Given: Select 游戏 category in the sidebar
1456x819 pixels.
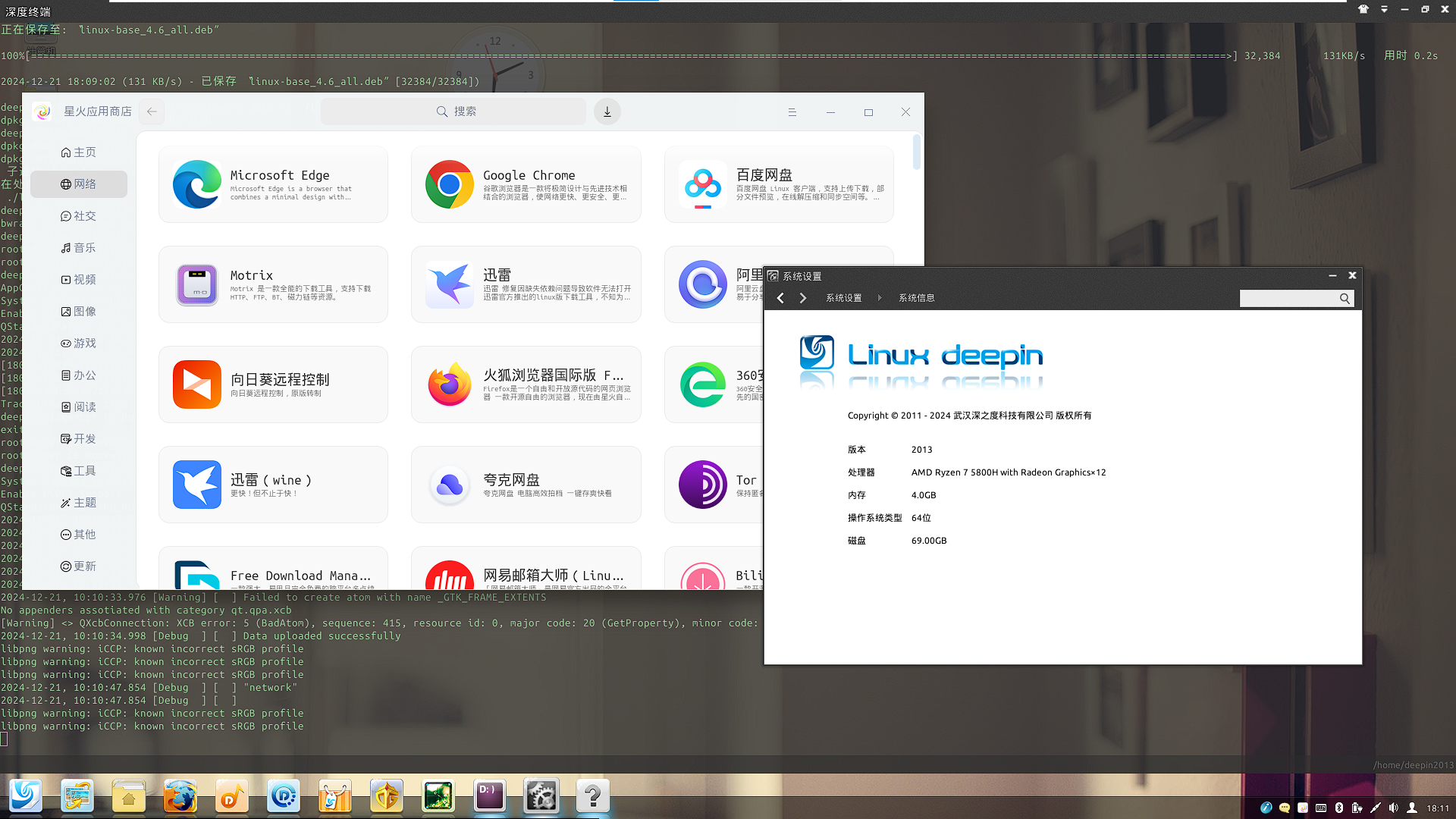Looking at the screenshot, I should point(79,344).
